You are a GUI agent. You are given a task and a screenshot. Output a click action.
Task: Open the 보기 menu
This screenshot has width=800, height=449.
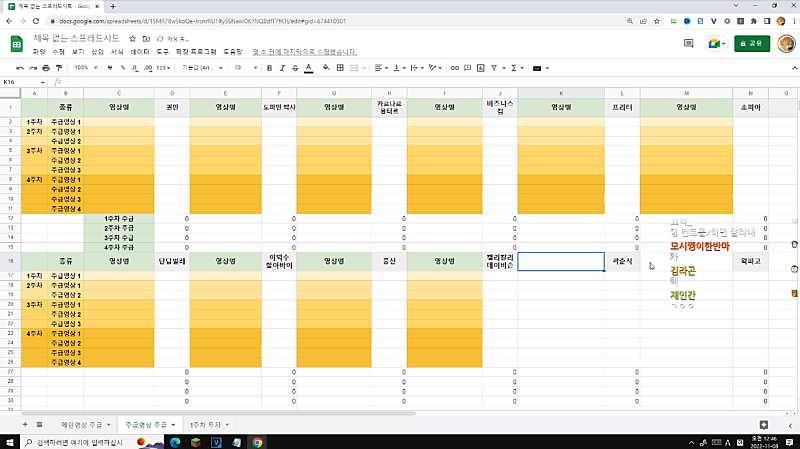coord(78,52)
